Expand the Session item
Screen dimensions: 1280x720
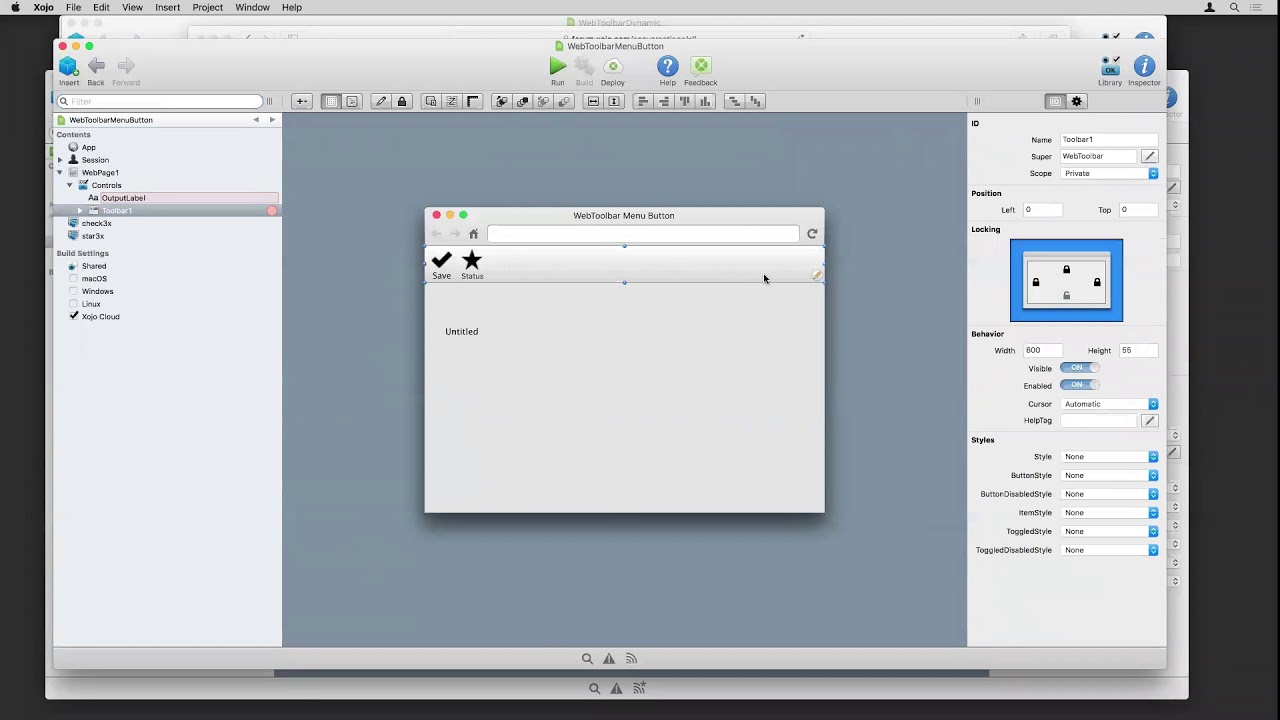point(60,160)
